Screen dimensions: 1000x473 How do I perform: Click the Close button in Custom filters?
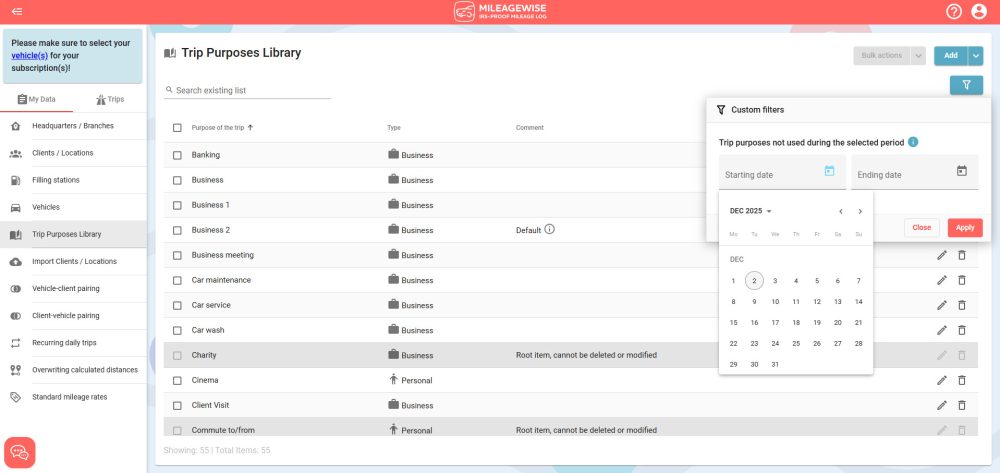pos(922,228)
